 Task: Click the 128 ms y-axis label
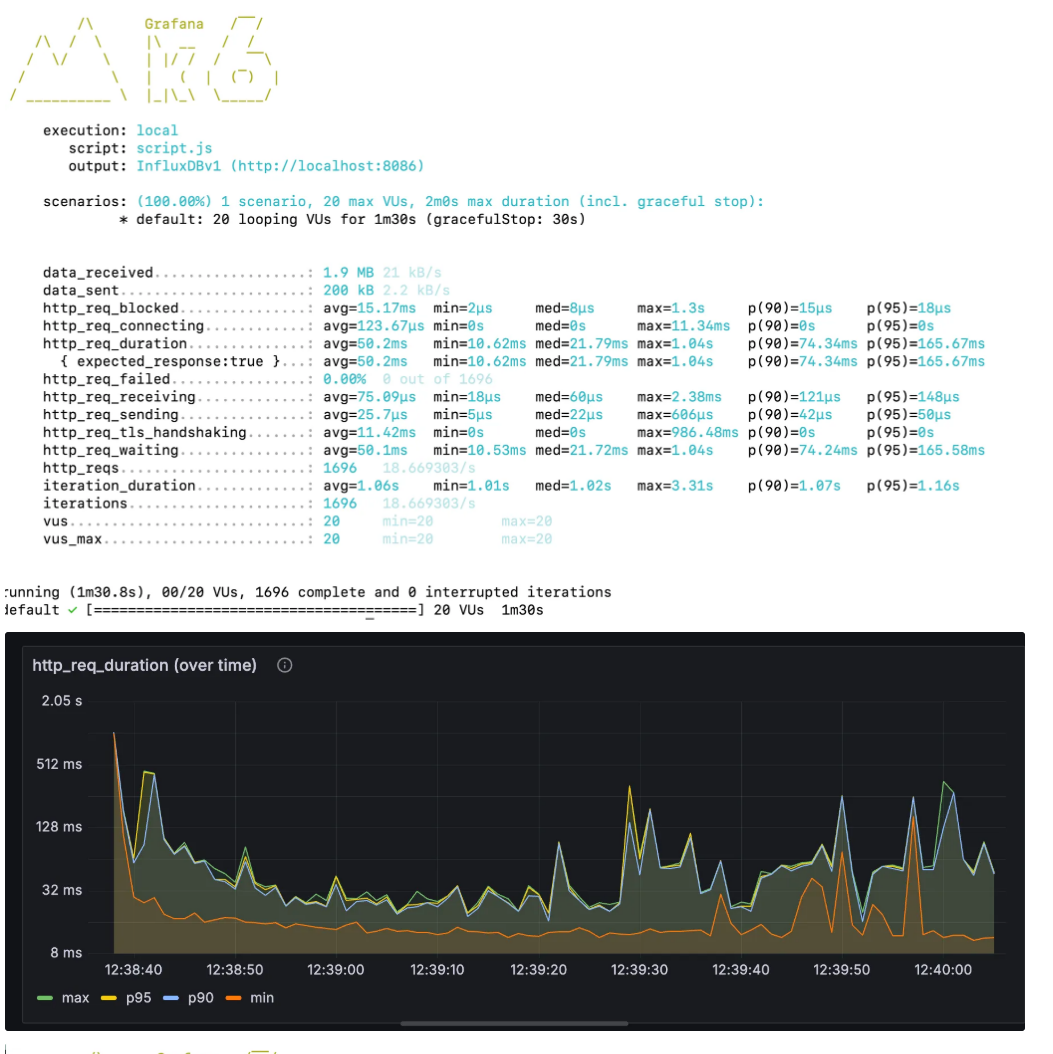click(59, 827)
